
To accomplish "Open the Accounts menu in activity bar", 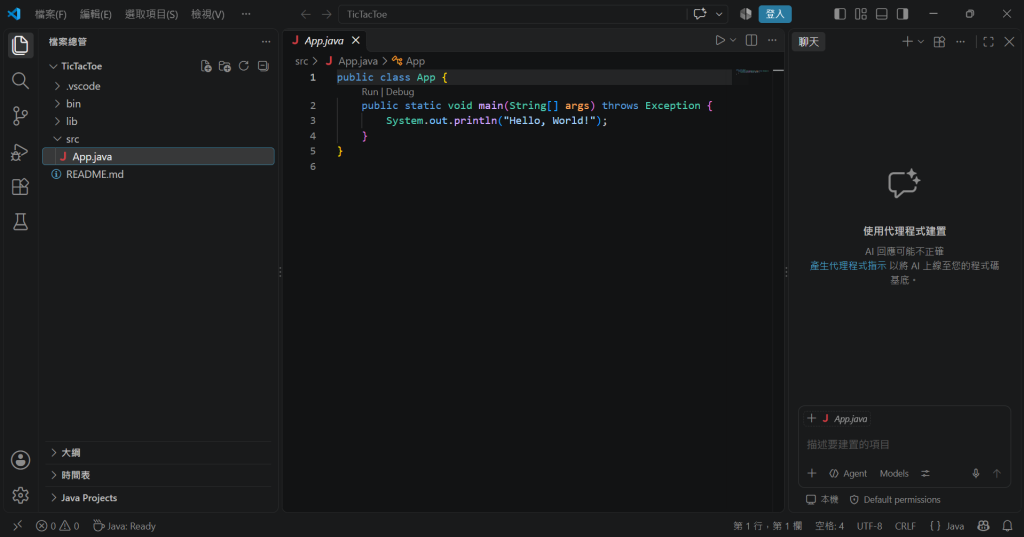I will point(20,460).
